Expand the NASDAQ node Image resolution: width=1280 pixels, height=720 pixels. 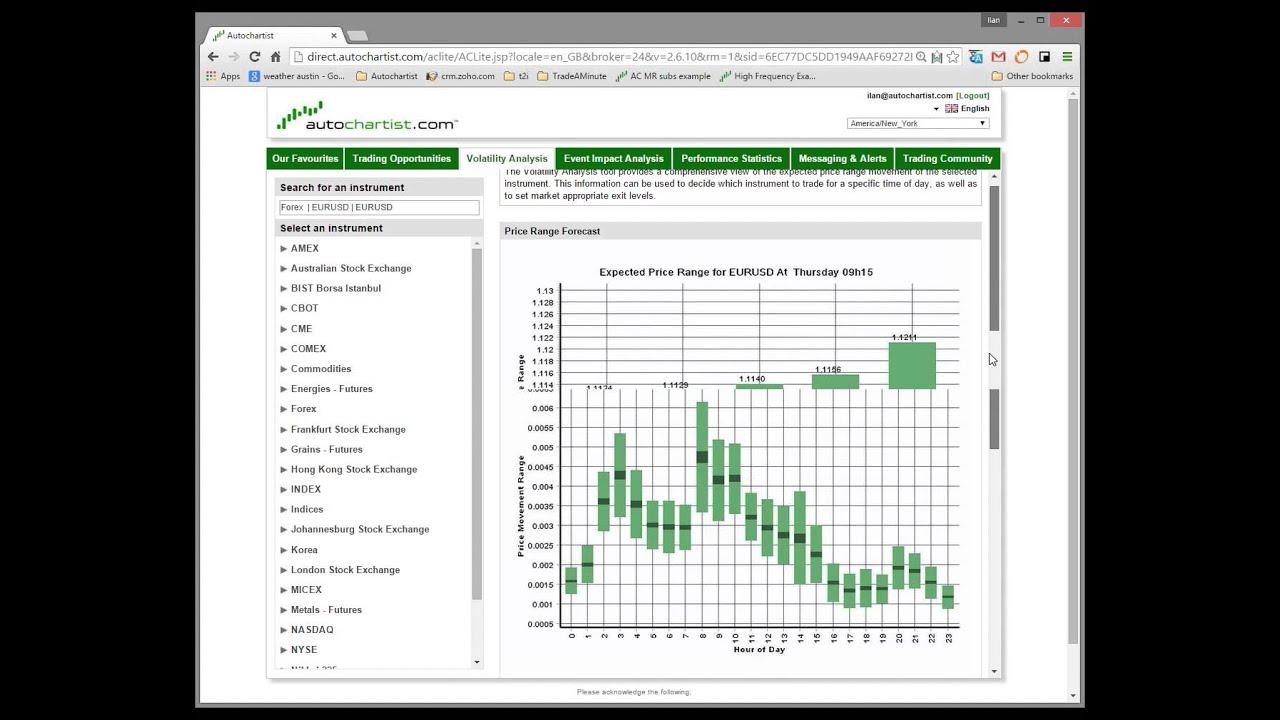click(x=284, y=629)
